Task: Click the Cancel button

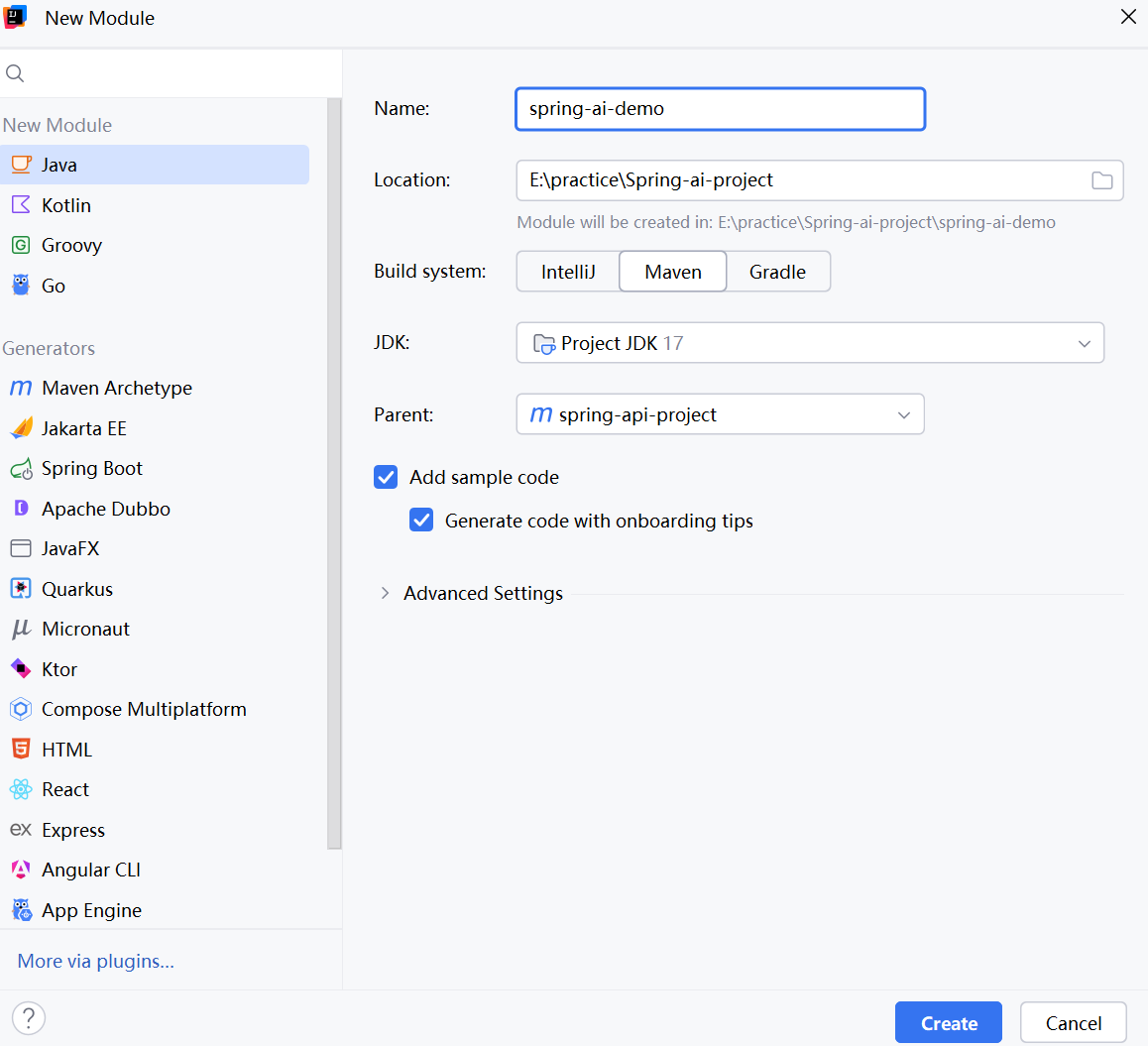Action: (x=1074, y=1022)
